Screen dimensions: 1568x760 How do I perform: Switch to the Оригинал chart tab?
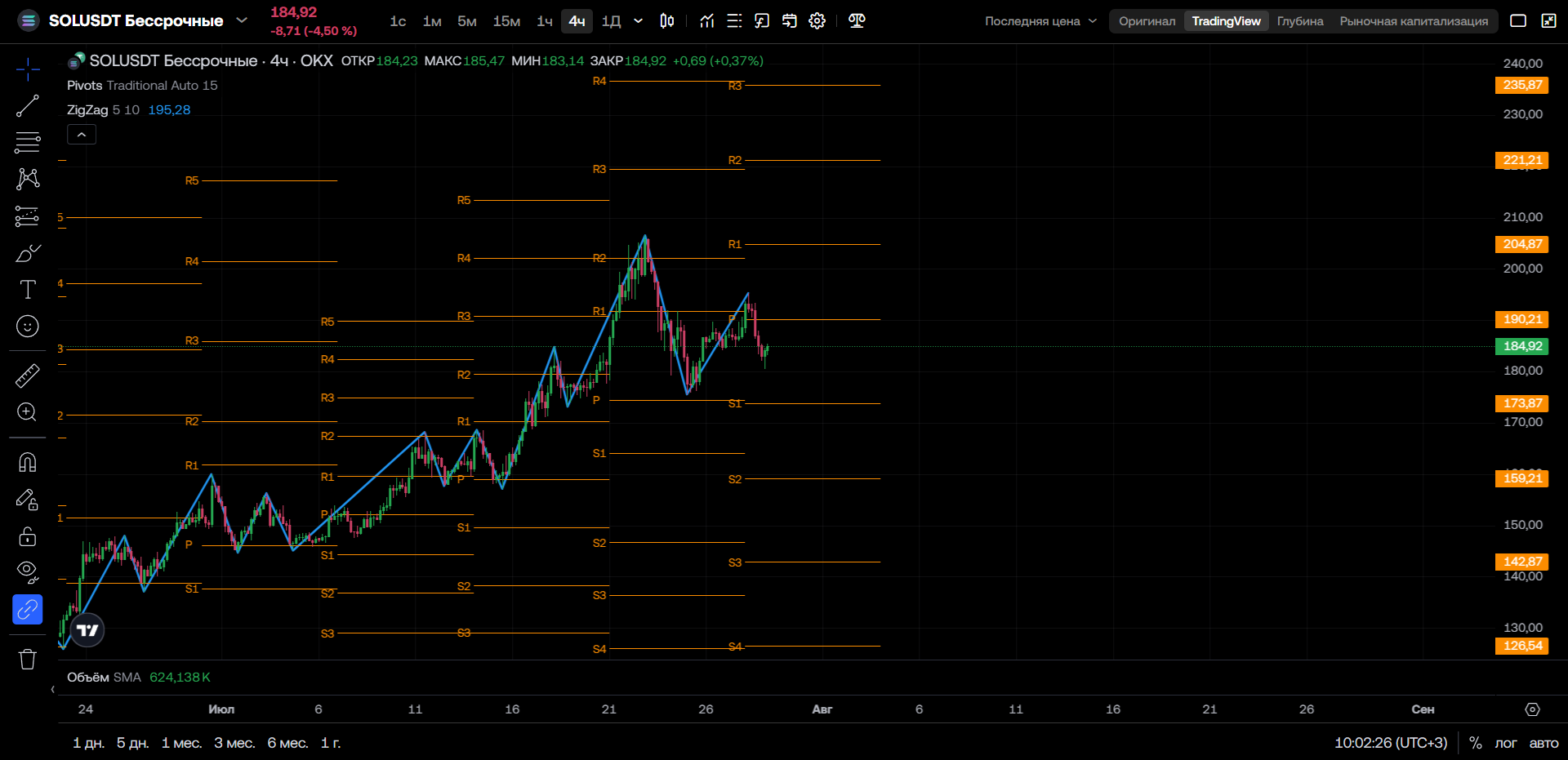1147,21
